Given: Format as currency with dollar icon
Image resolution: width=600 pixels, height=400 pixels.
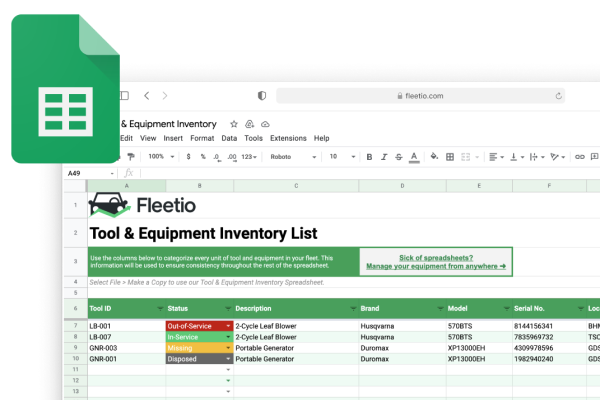Looking at the screenshot, I should coord(188,157).
